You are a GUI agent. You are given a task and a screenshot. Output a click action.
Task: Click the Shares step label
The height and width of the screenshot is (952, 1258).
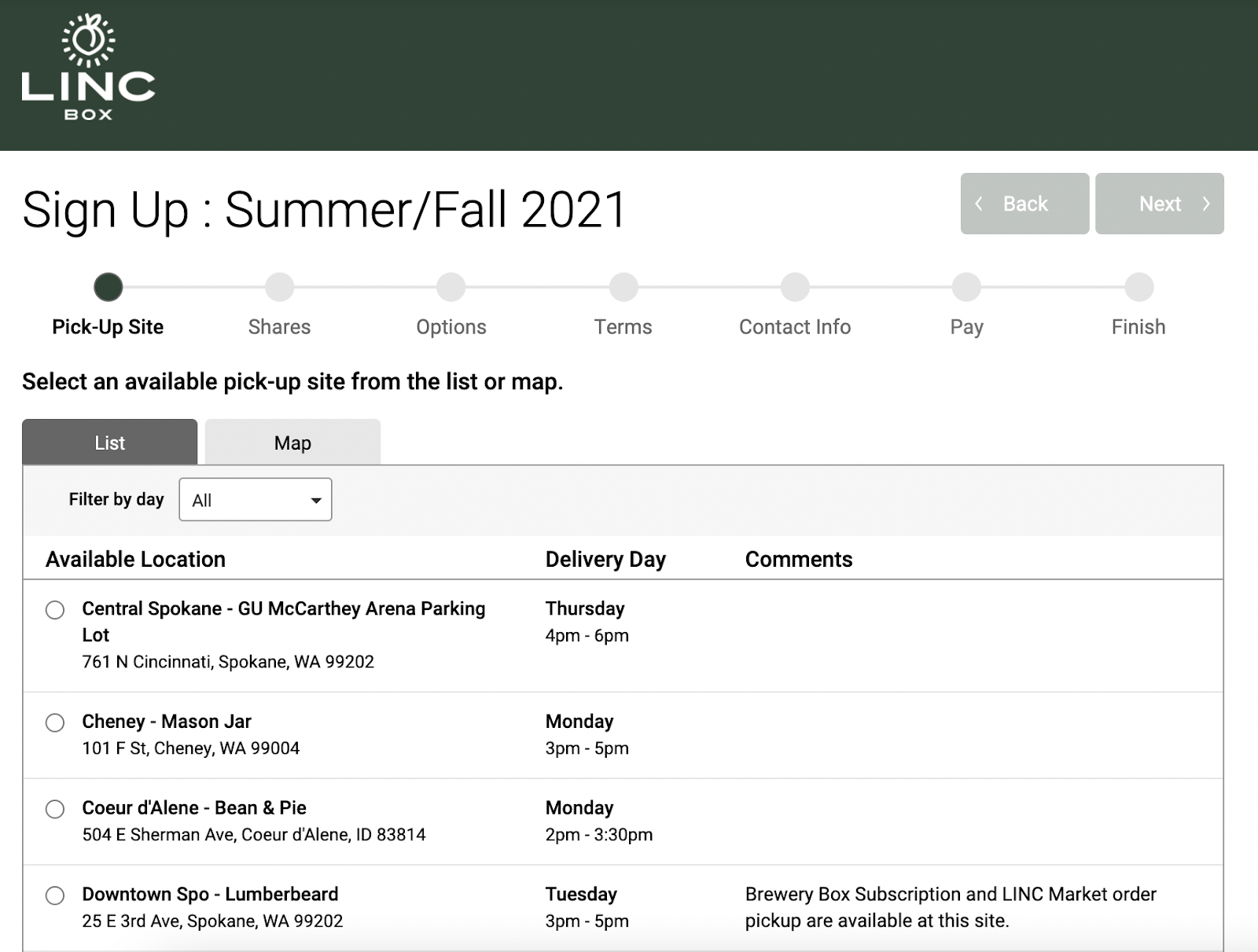[x=279, y=327]
